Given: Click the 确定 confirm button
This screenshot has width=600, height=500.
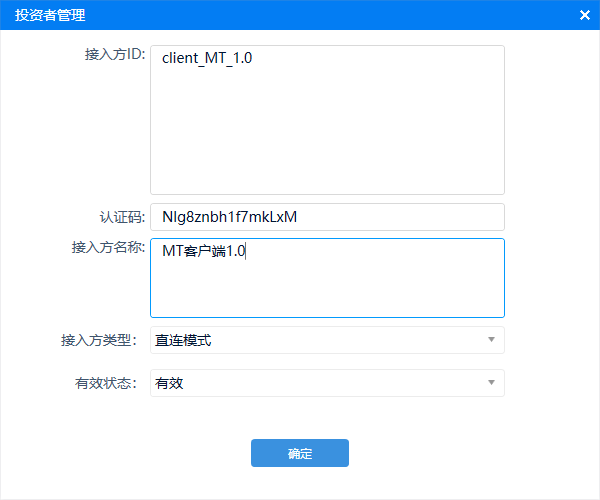Looking at the screenshot, I should (299, 453).
